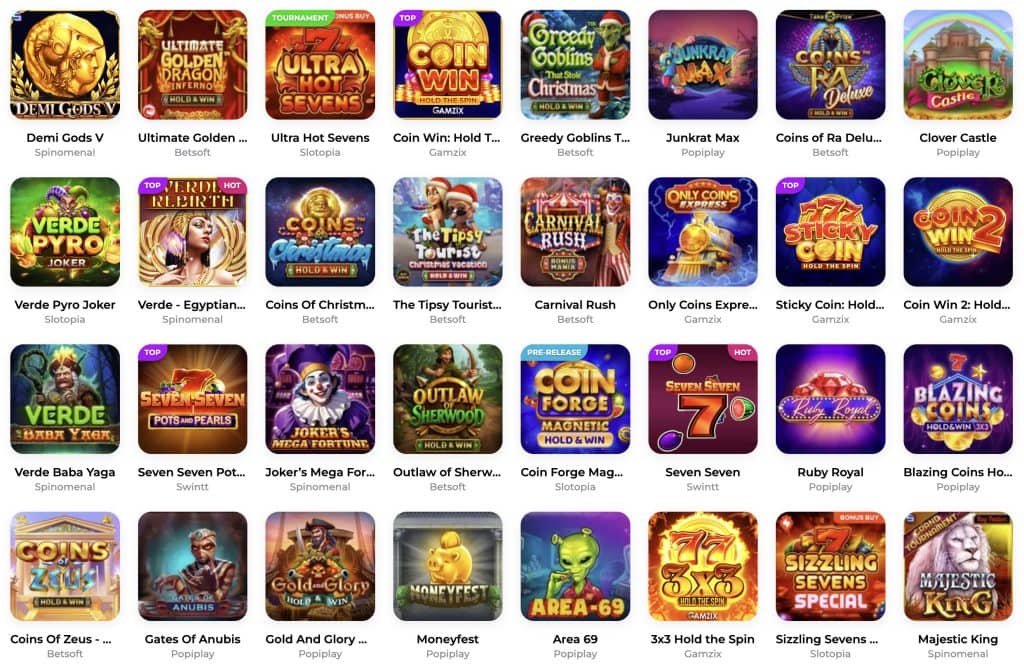1024x668 pixels.
Task: Launch the Ruby Royal game thumbnail
Action: click(x=830, y=399)
